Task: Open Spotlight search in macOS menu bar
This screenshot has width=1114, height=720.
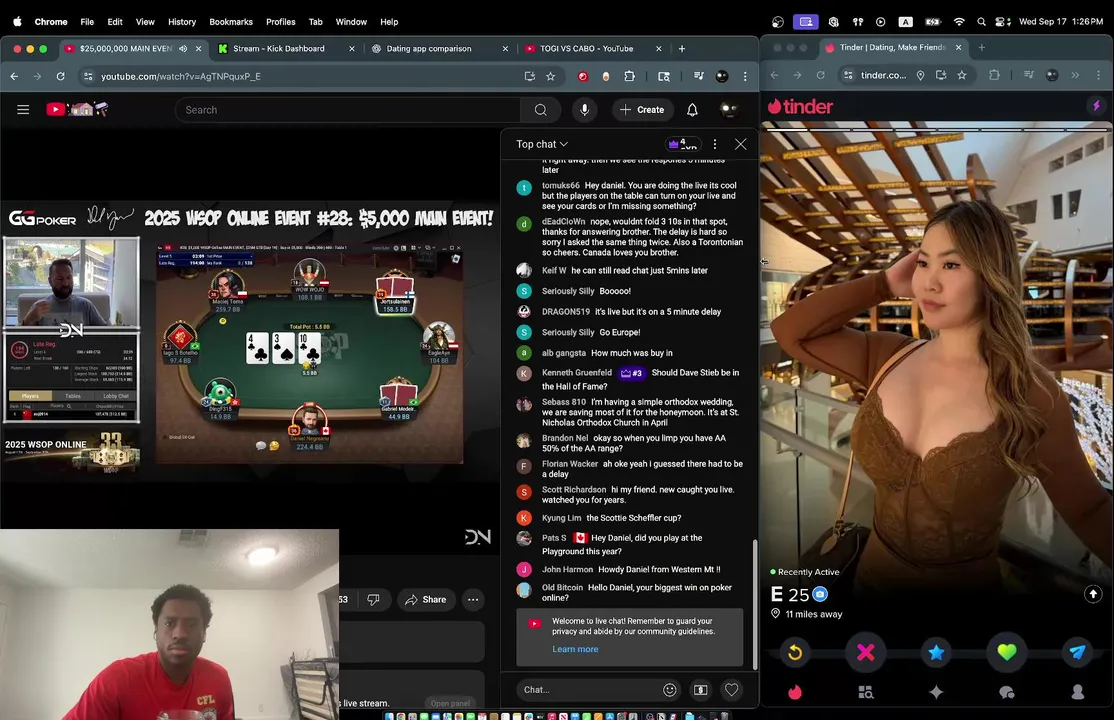Action: tap(981, 21)
